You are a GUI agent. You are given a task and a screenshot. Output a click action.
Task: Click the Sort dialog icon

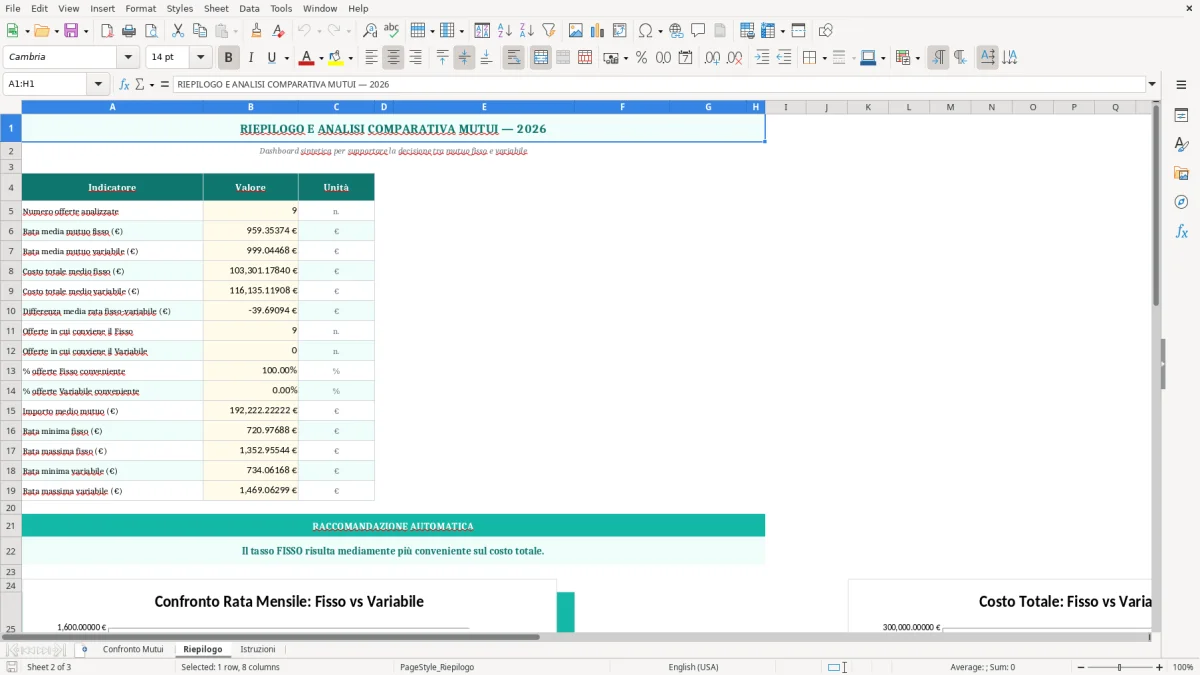(482, 31)
